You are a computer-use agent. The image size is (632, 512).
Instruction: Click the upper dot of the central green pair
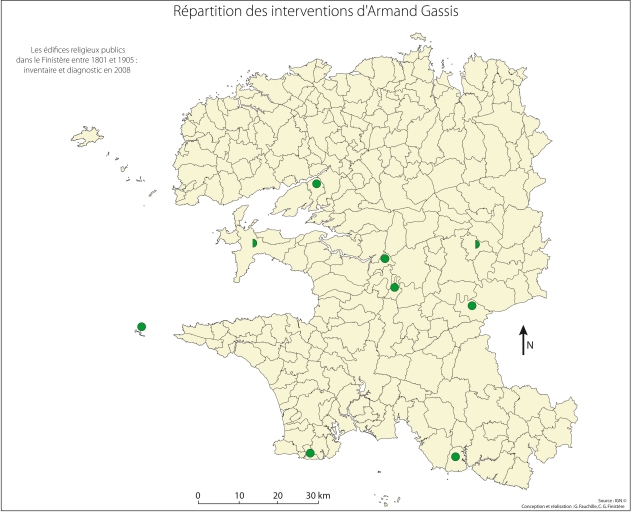point(385,259)
